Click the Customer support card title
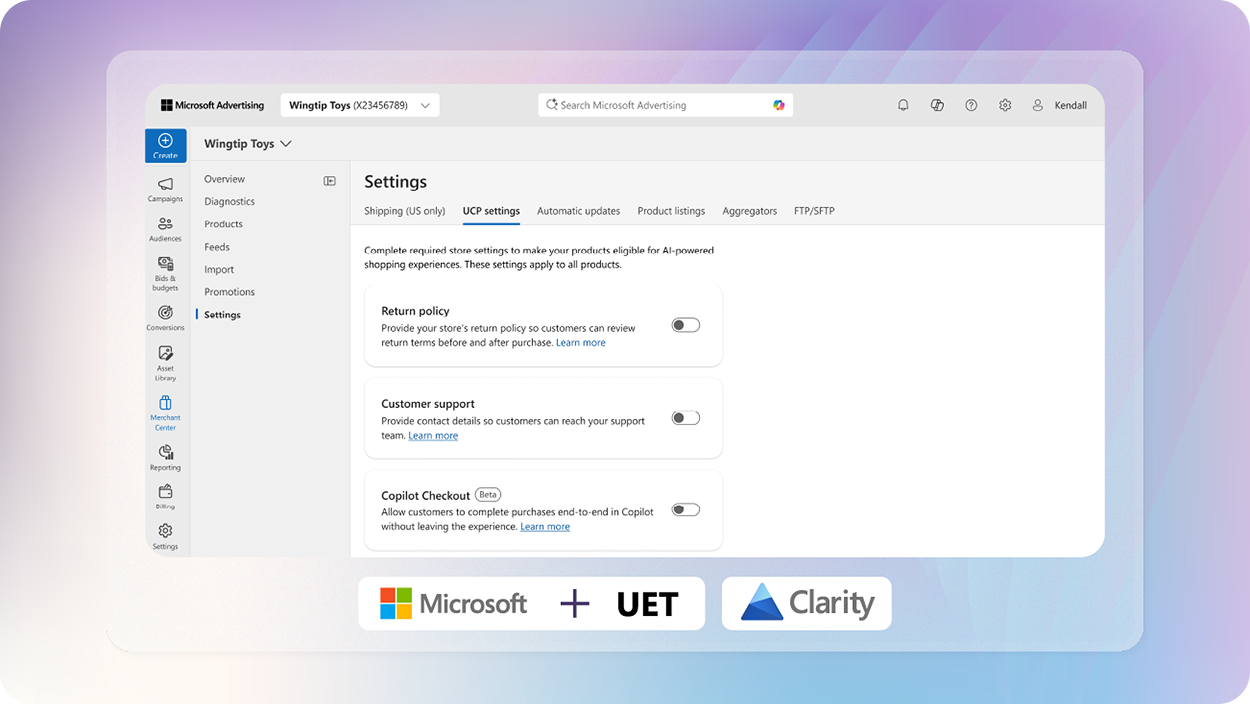Viewport: 1250px width, 704px height. click(428, 404)
